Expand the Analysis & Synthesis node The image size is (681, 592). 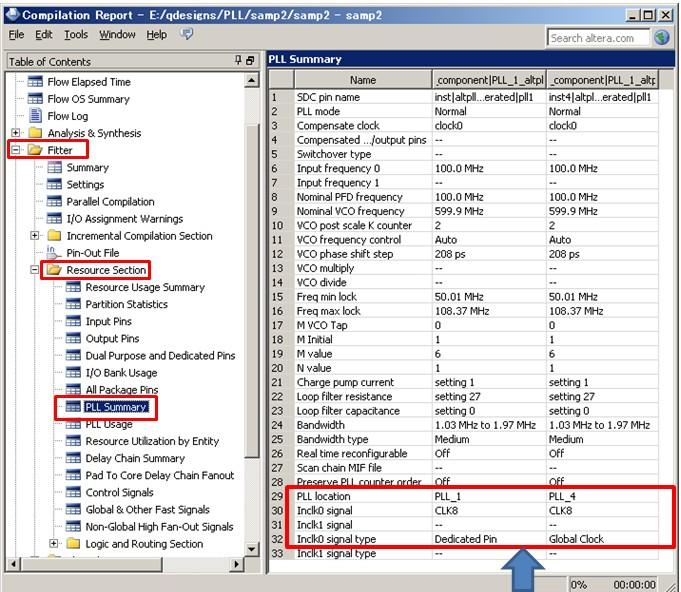(16, 133)
